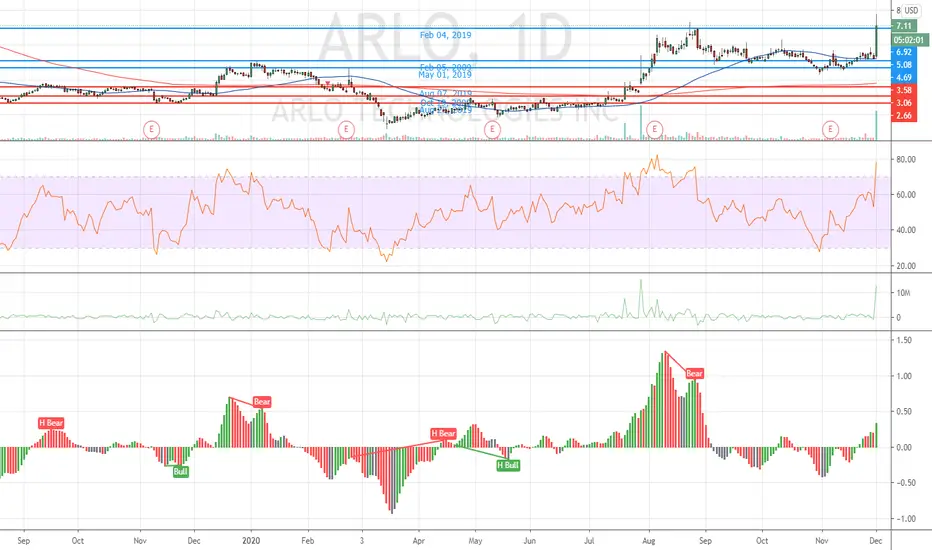Screen dimensions: 932x550
Task: Select the Aug 07, 2019 line label
Action: pos(445,93)
